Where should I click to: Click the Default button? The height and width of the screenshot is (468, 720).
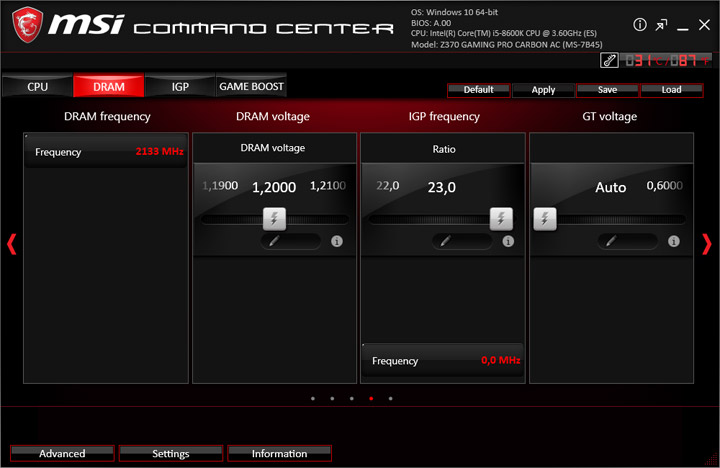tap(478, 90)
